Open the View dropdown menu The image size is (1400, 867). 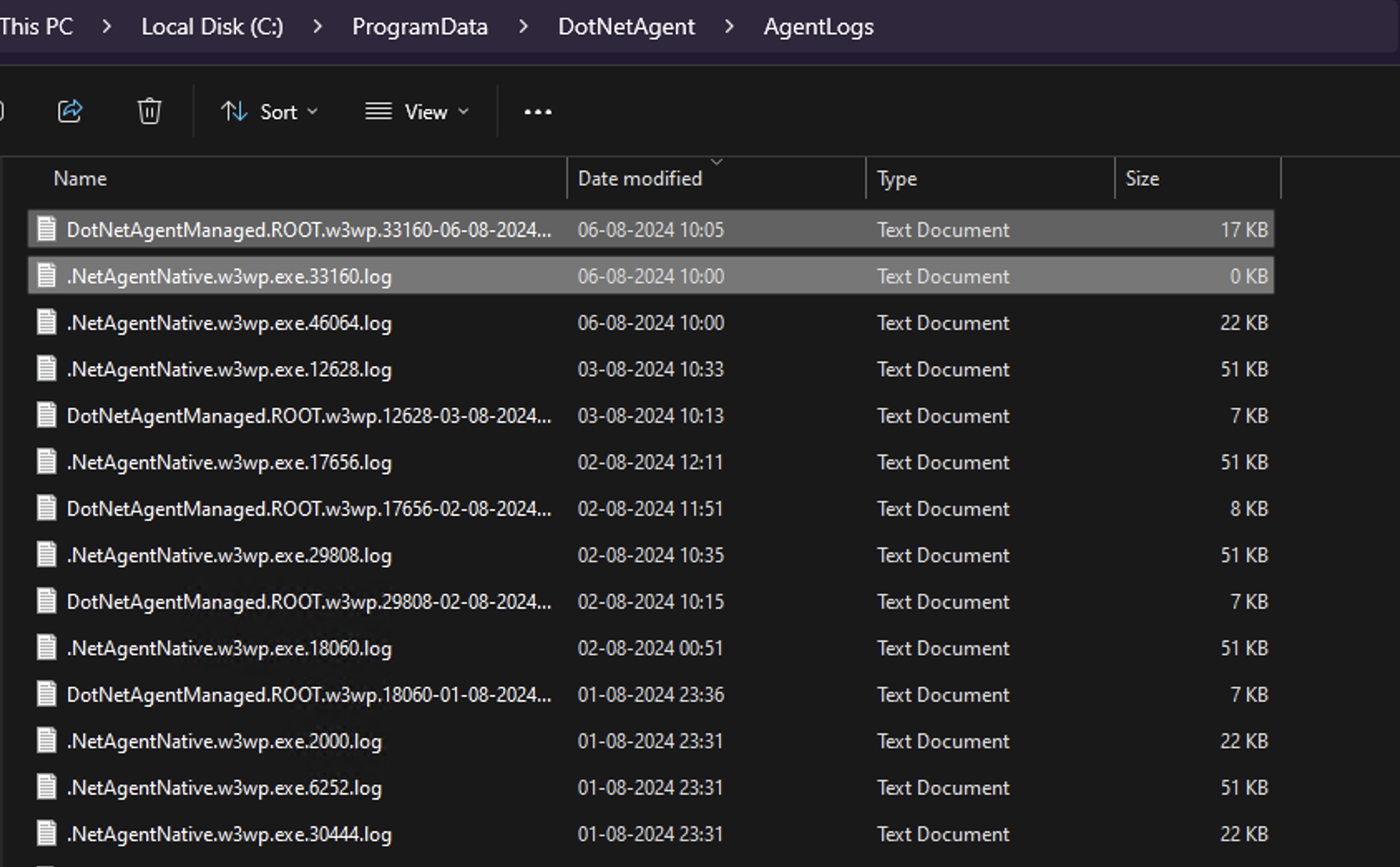click(417, 112)
